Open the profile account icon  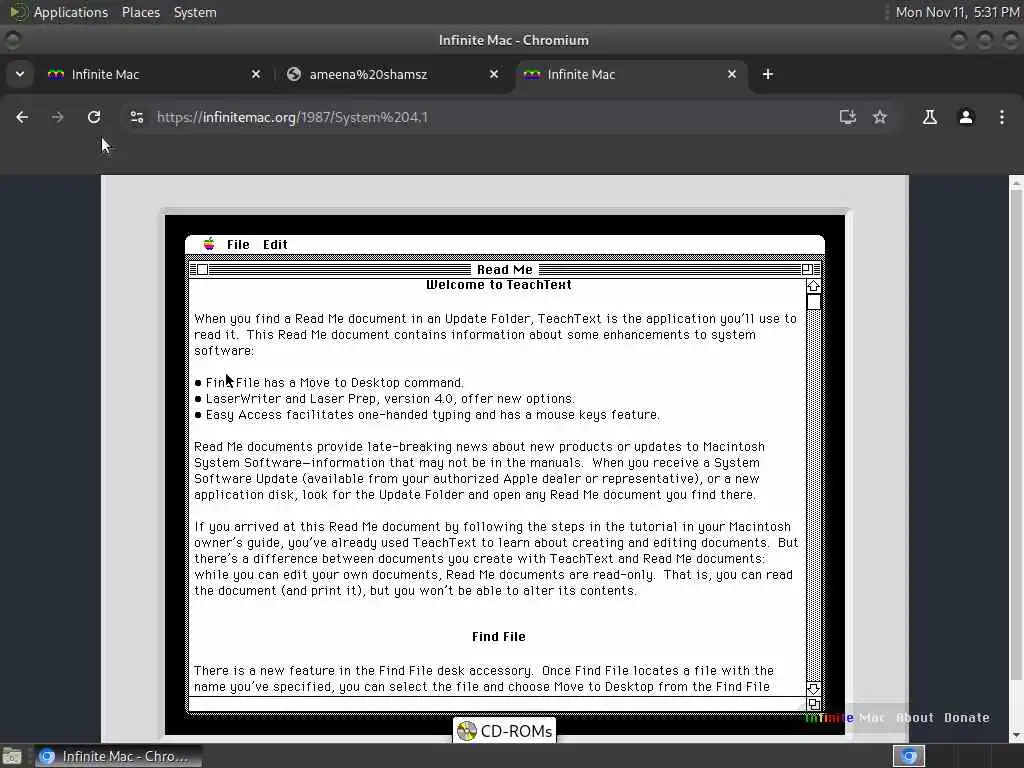click(x=966, y=117)
